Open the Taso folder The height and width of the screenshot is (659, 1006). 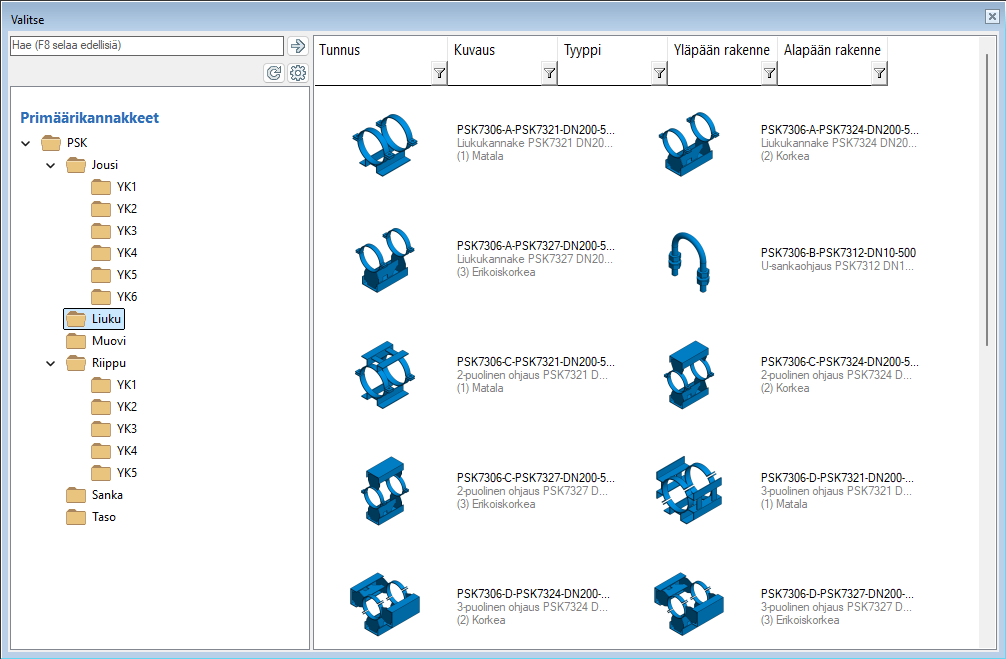tap(104, 517)
